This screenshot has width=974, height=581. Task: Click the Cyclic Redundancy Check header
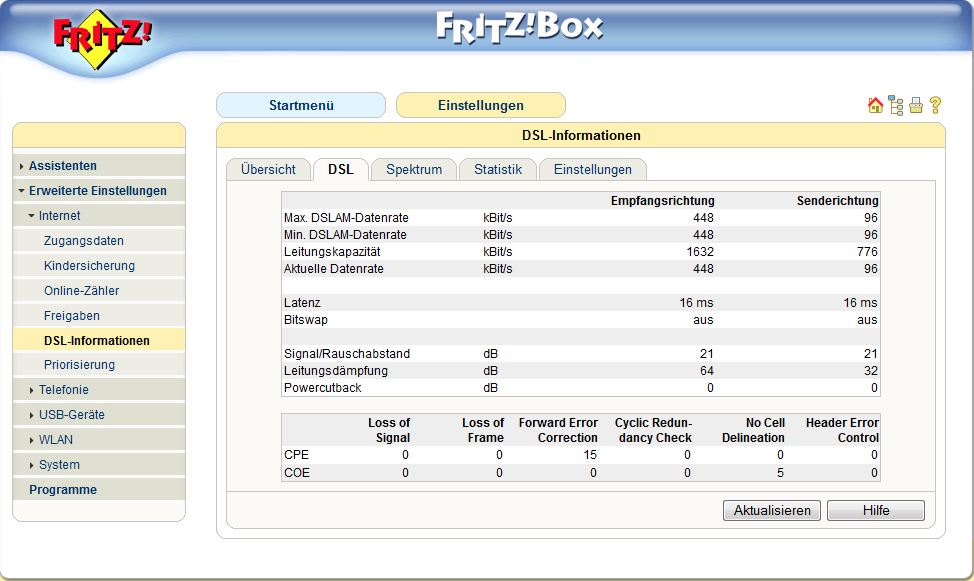[653, 430]
